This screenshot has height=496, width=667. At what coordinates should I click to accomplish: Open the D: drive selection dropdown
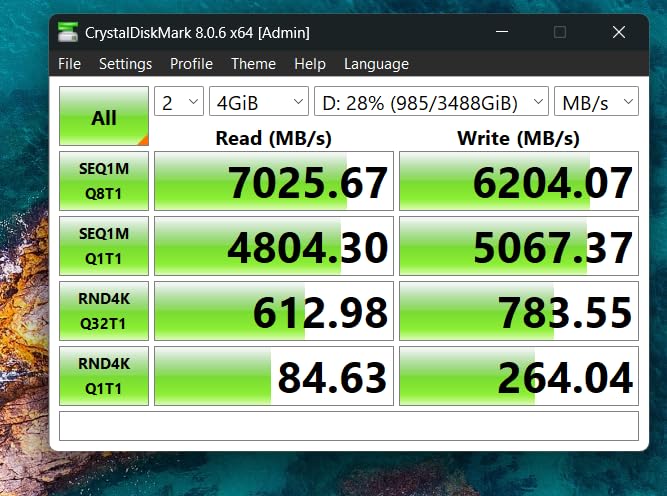point(431,101)
